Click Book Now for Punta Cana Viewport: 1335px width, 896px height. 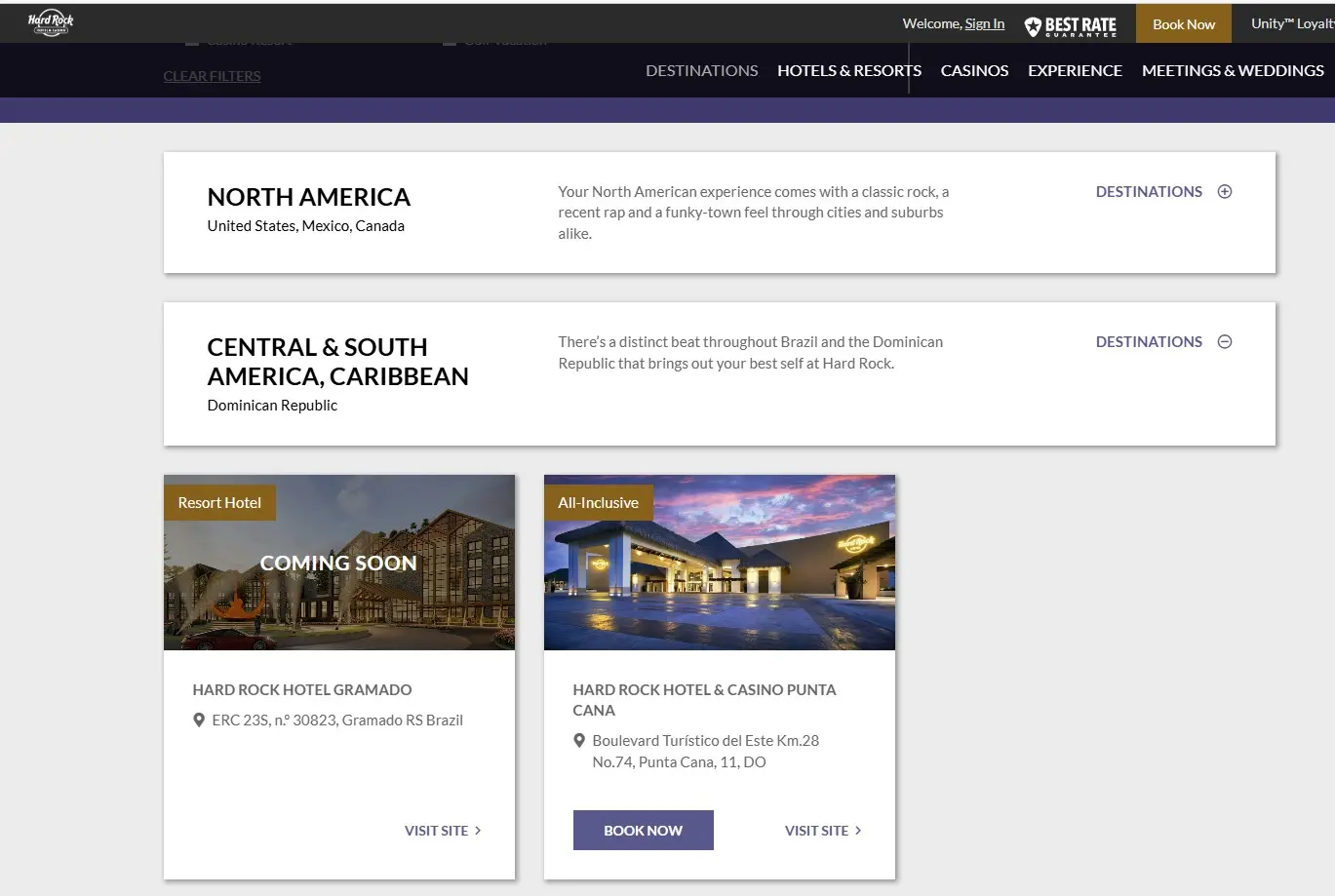pyautogui.click(x=644, y=831)
